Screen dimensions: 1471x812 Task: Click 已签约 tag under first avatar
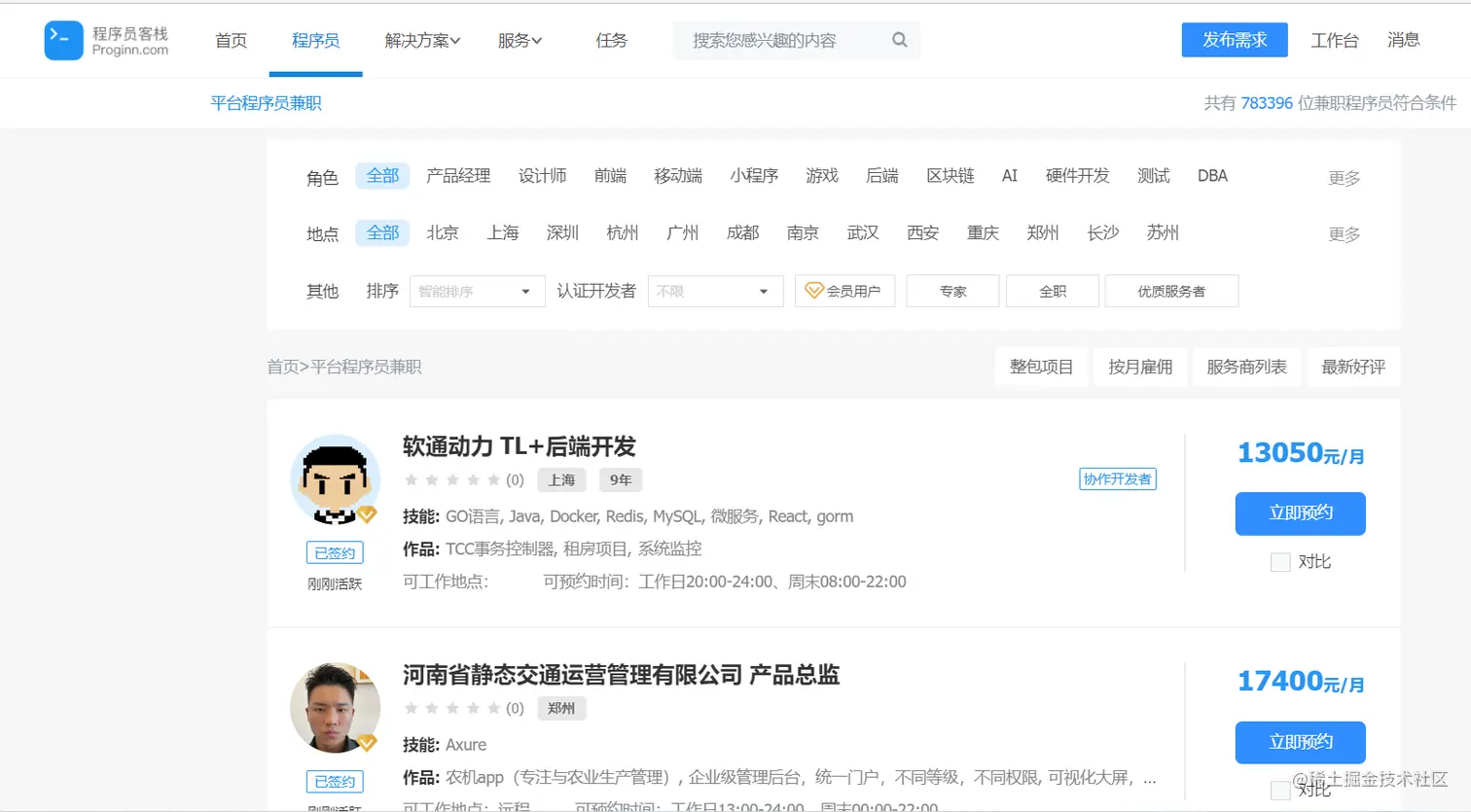(335, 553)
